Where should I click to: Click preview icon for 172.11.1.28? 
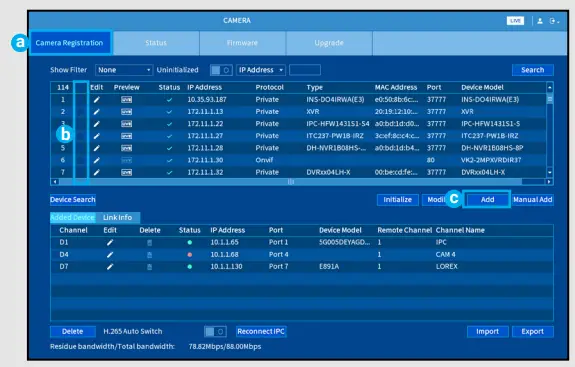coord(127,148)
